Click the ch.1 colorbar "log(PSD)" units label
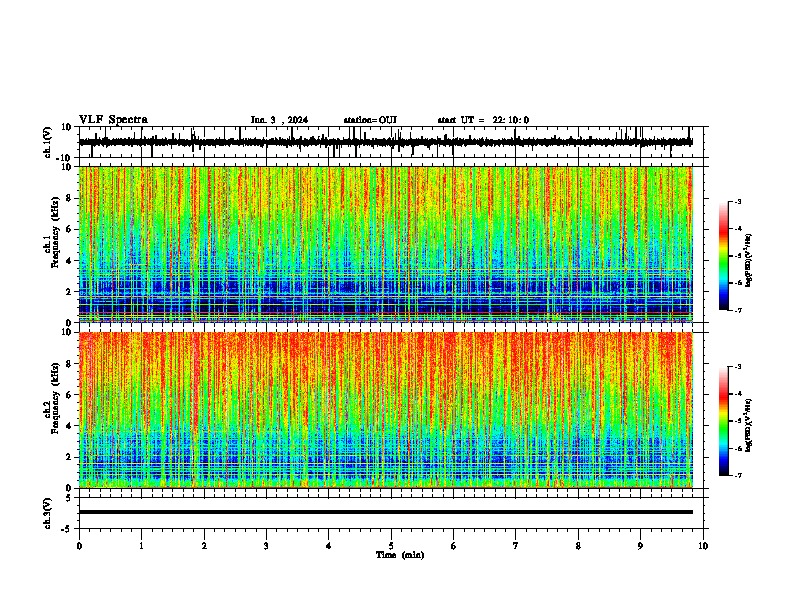This screenshot has height=612, width=792. pos(749,261)
